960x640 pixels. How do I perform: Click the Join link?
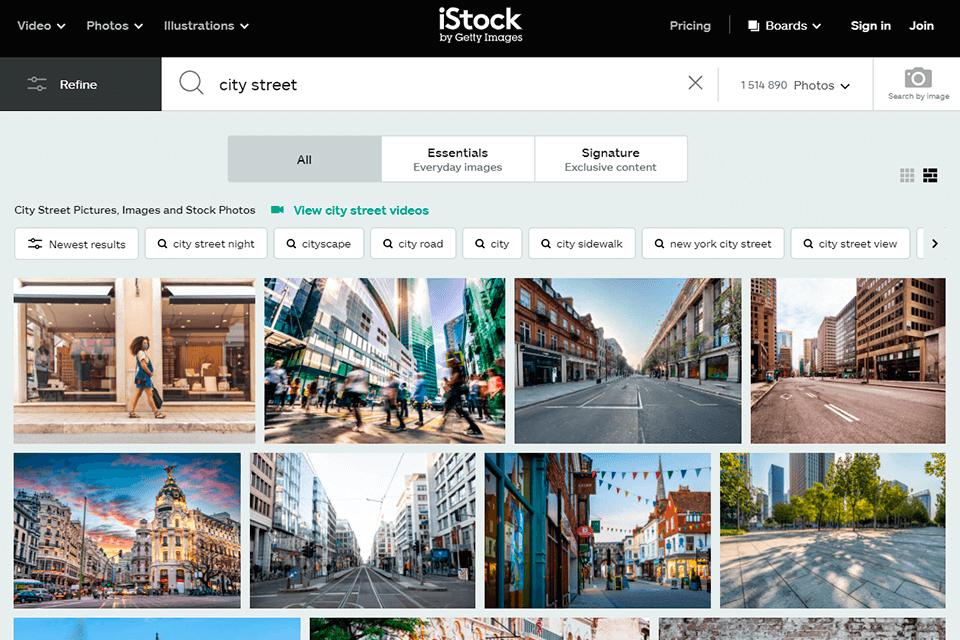(x=921, y=26)
